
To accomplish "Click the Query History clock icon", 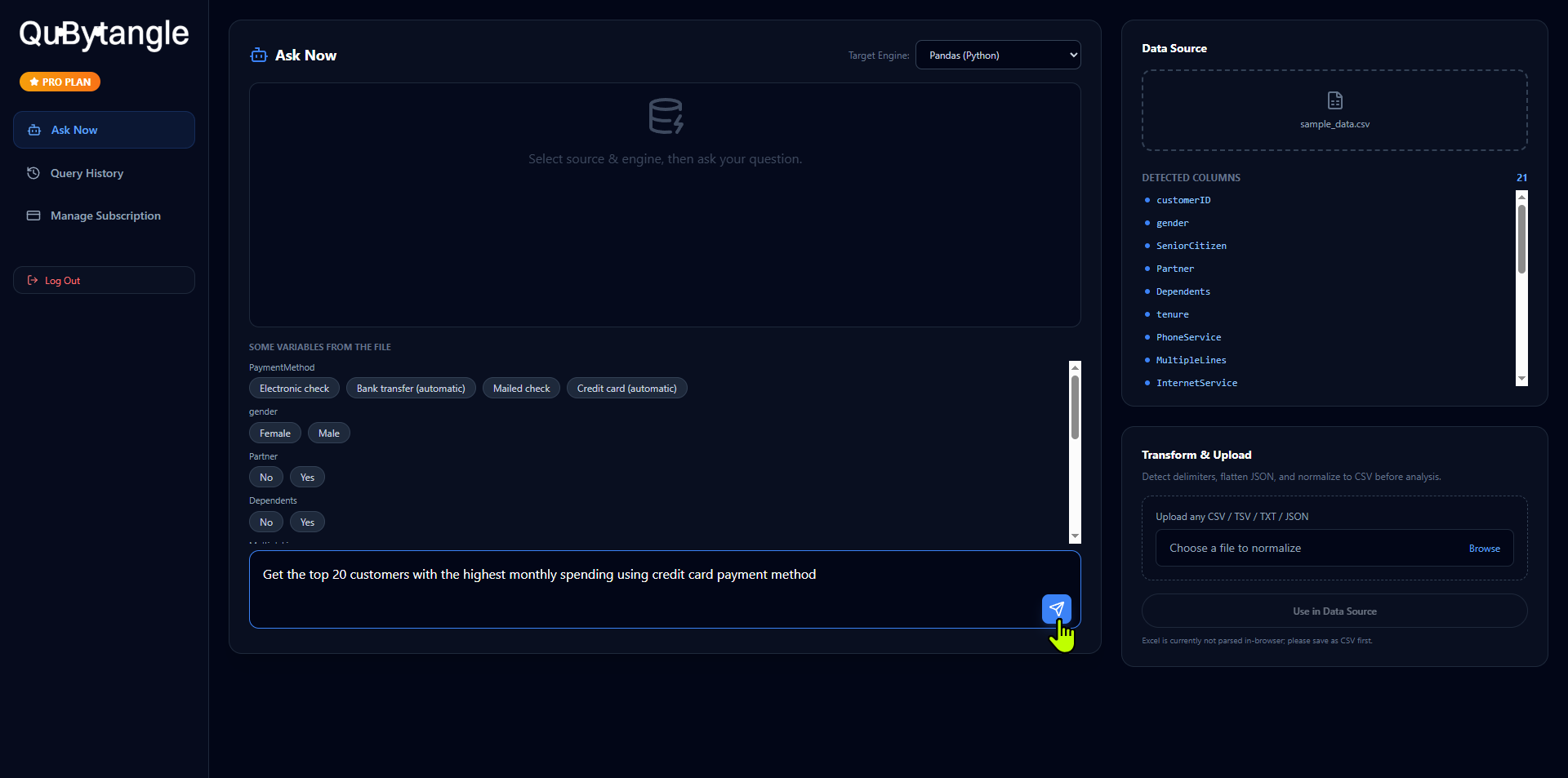I will [33, 173].
